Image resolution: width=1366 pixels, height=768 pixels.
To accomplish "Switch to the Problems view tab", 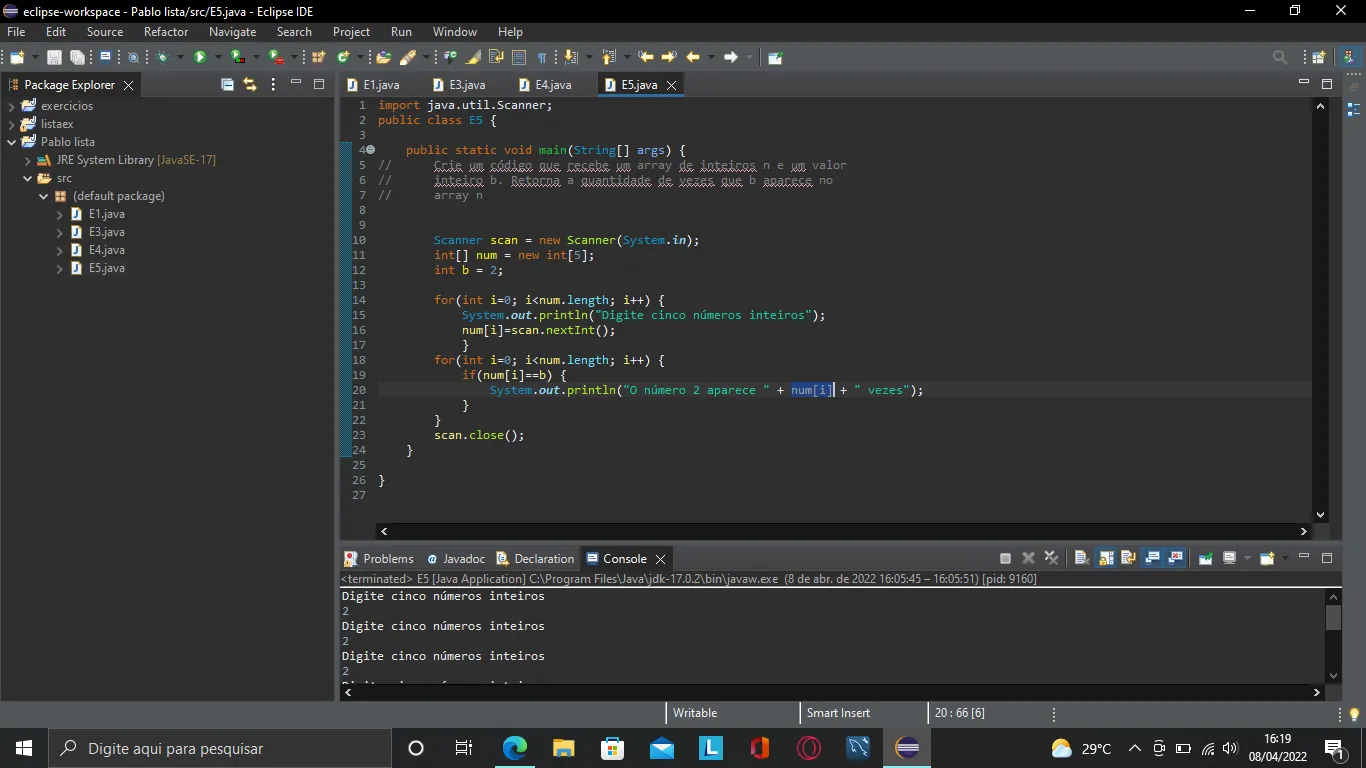I will 379,559.
